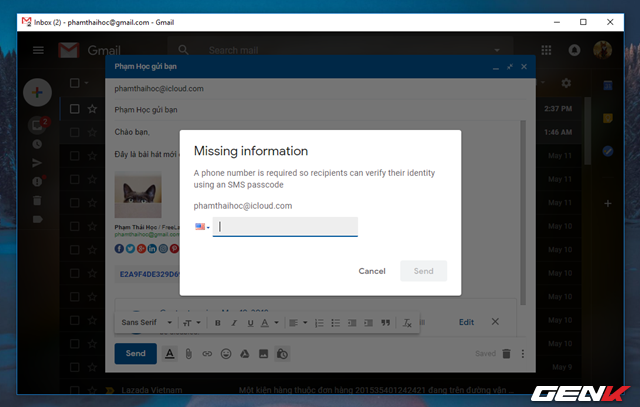Toggle formatting options icon (underlined A)
Image resolution: width=640 pixels, height=407 pixels.
(x=170, y=354)
